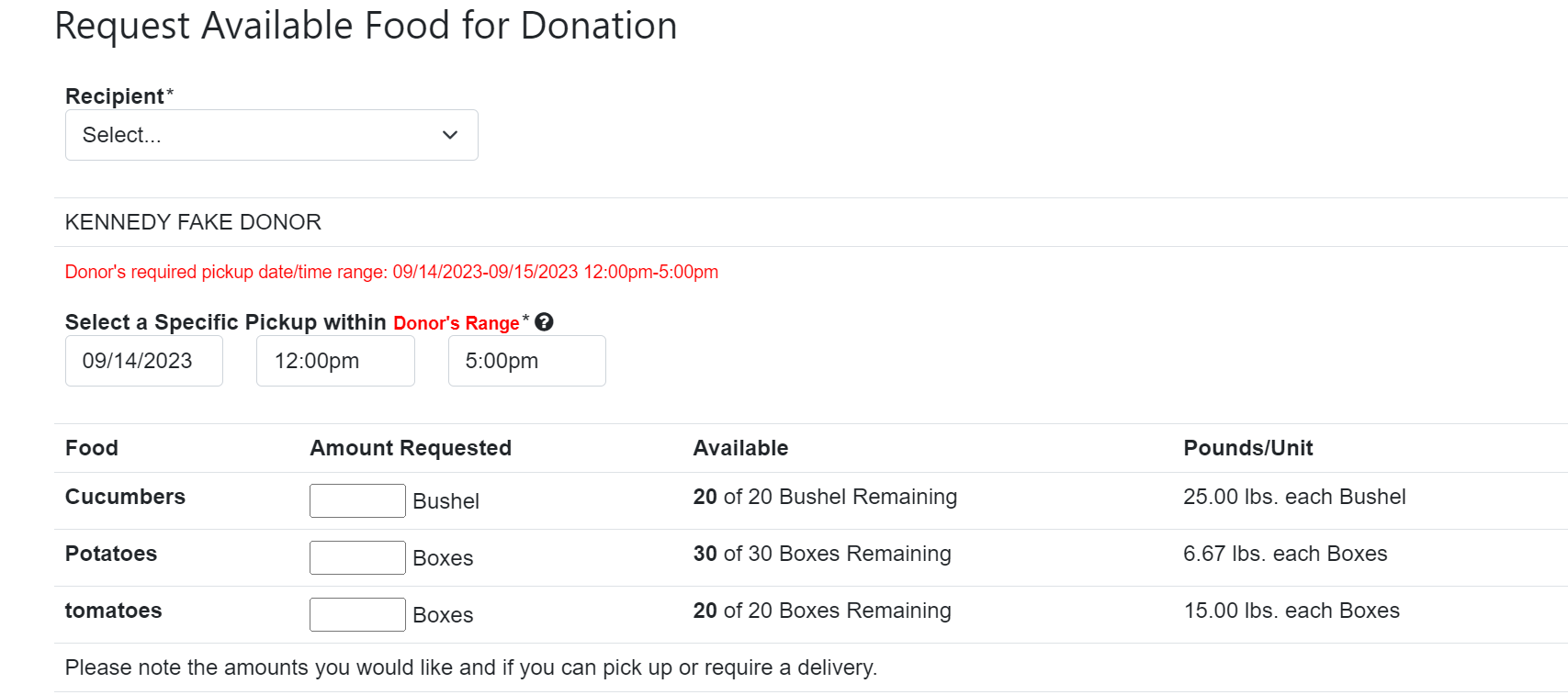This screenshot has width=1568, height=695.
Task: Click the donor's required pickup range notice
Action: point(391,272)
